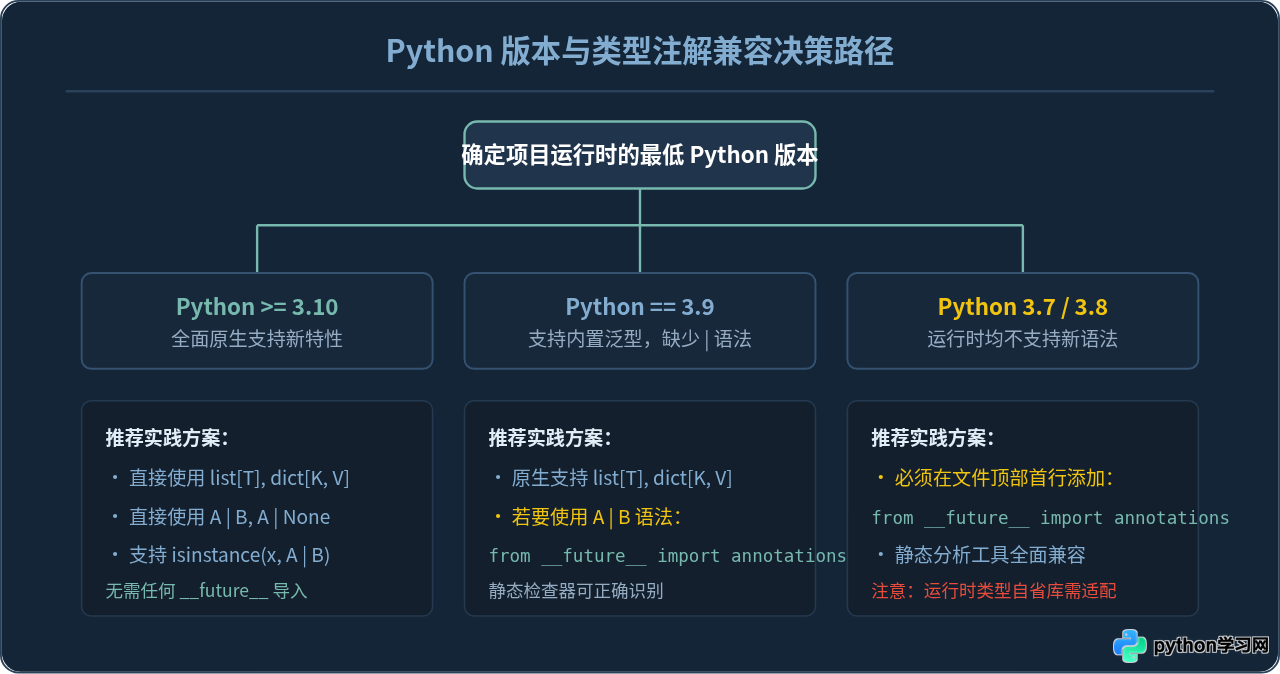Click the "Python 3.7 / 3.8" heading
The image size is (1280, 674).
(1023, 307)
